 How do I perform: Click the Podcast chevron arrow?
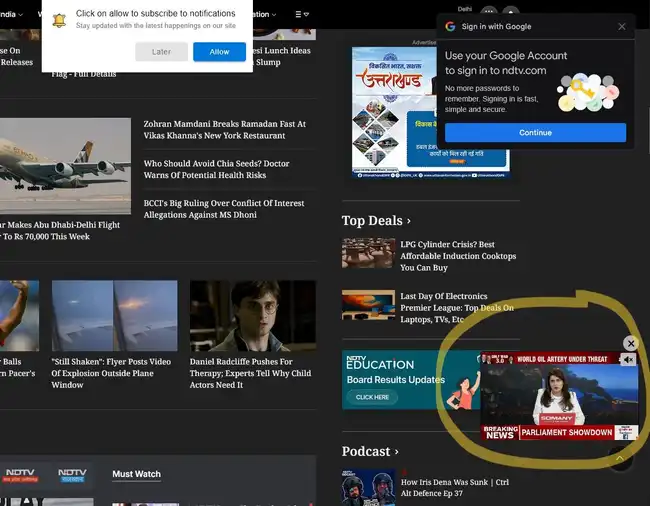click(x=397, y=452)
